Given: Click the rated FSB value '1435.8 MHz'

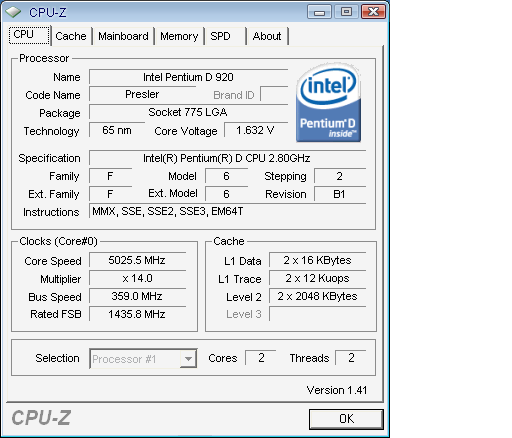Looking at the screenshot, I should click(x=137, y=314).
